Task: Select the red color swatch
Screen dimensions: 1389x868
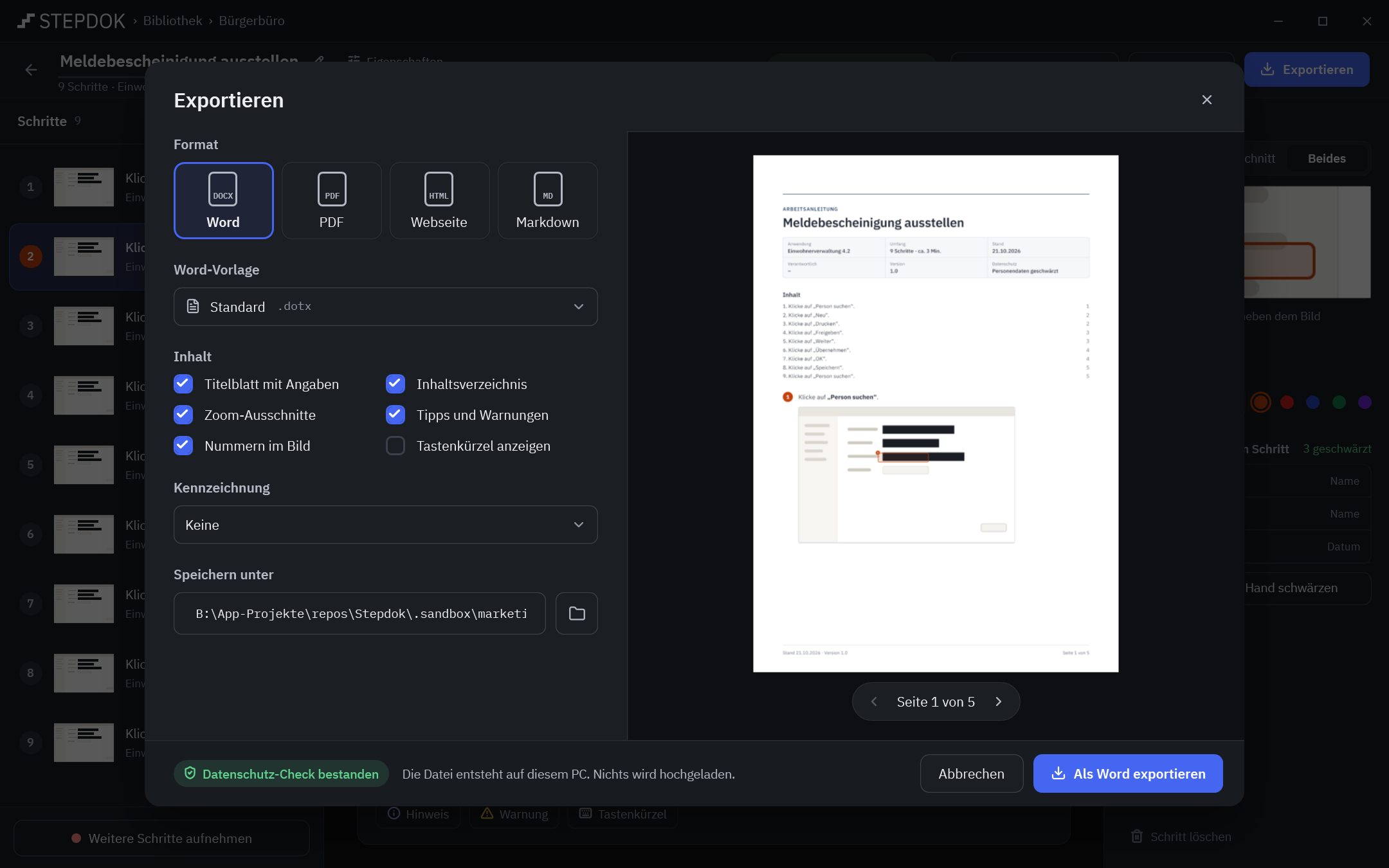Action: pyautogui.click(x=1287, y=402)
